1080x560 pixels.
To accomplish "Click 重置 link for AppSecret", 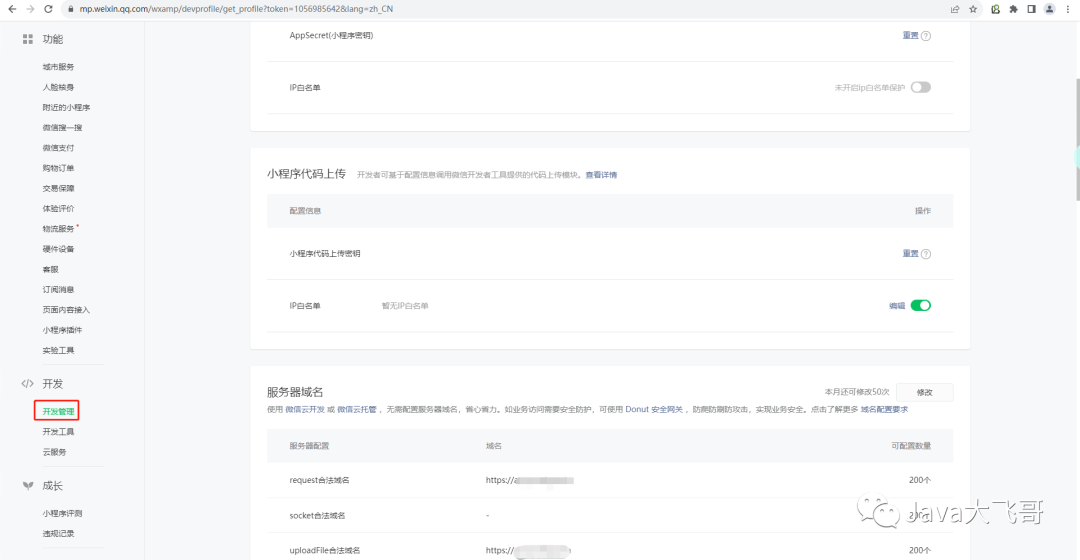I will 910,36.
